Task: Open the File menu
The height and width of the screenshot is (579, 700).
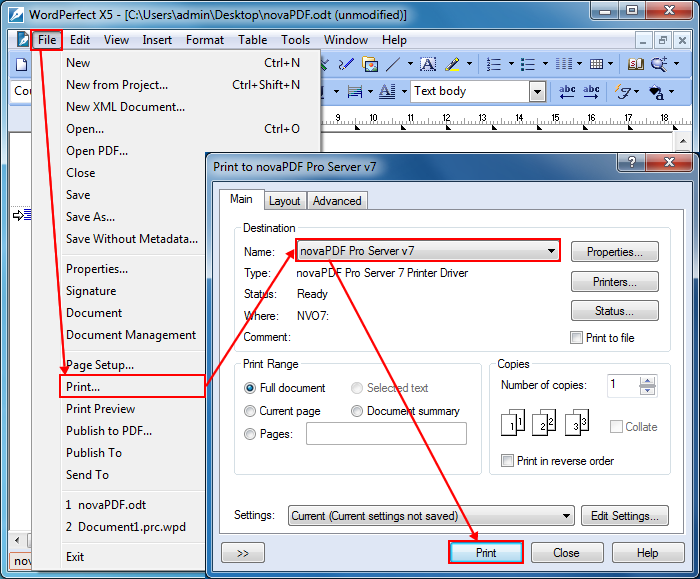Action: click(x=47, y=40)
